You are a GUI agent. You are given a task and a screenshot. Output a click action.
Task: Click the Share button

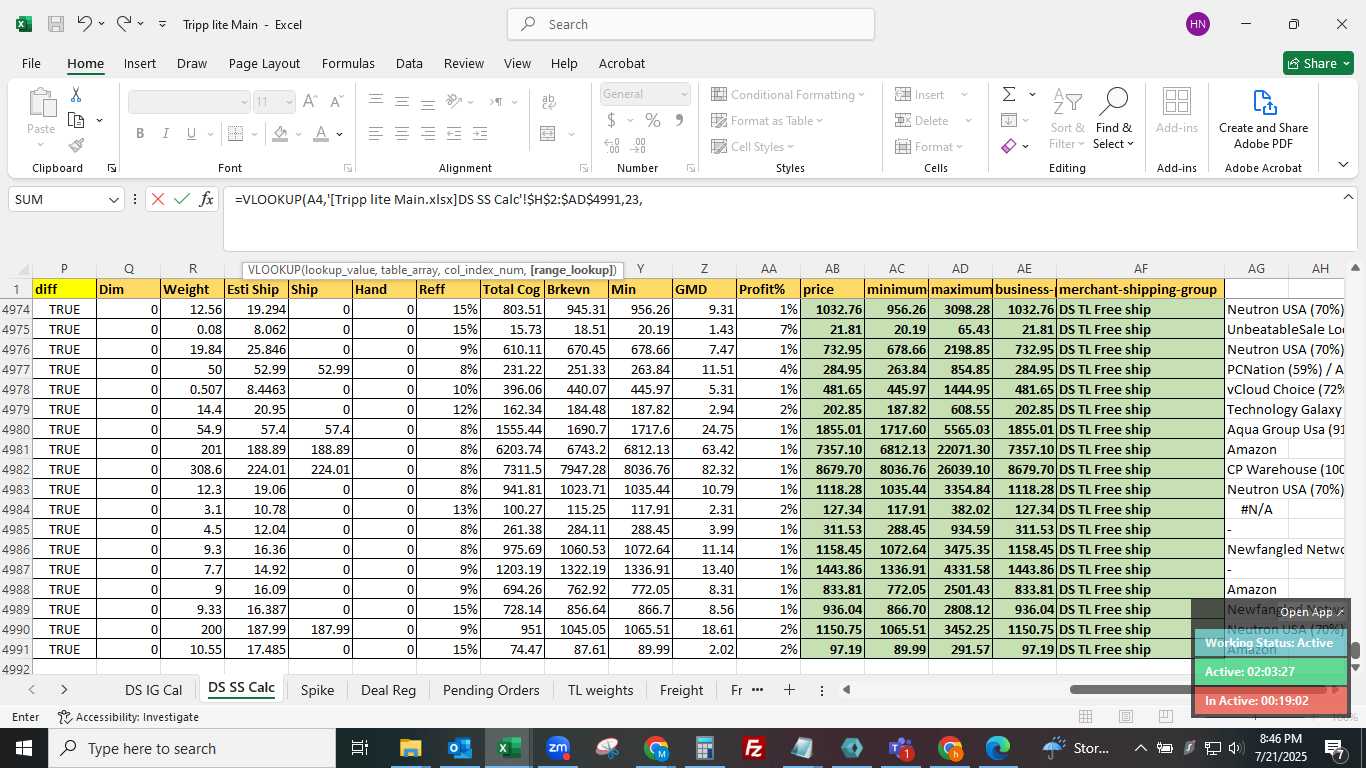click(1318, 63)
